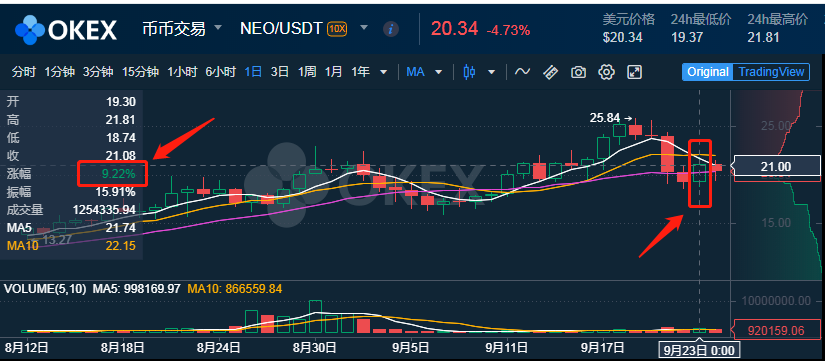Select the ruler measure tool icon
This screenshot has height=361, width=825.
pos(550,72)
